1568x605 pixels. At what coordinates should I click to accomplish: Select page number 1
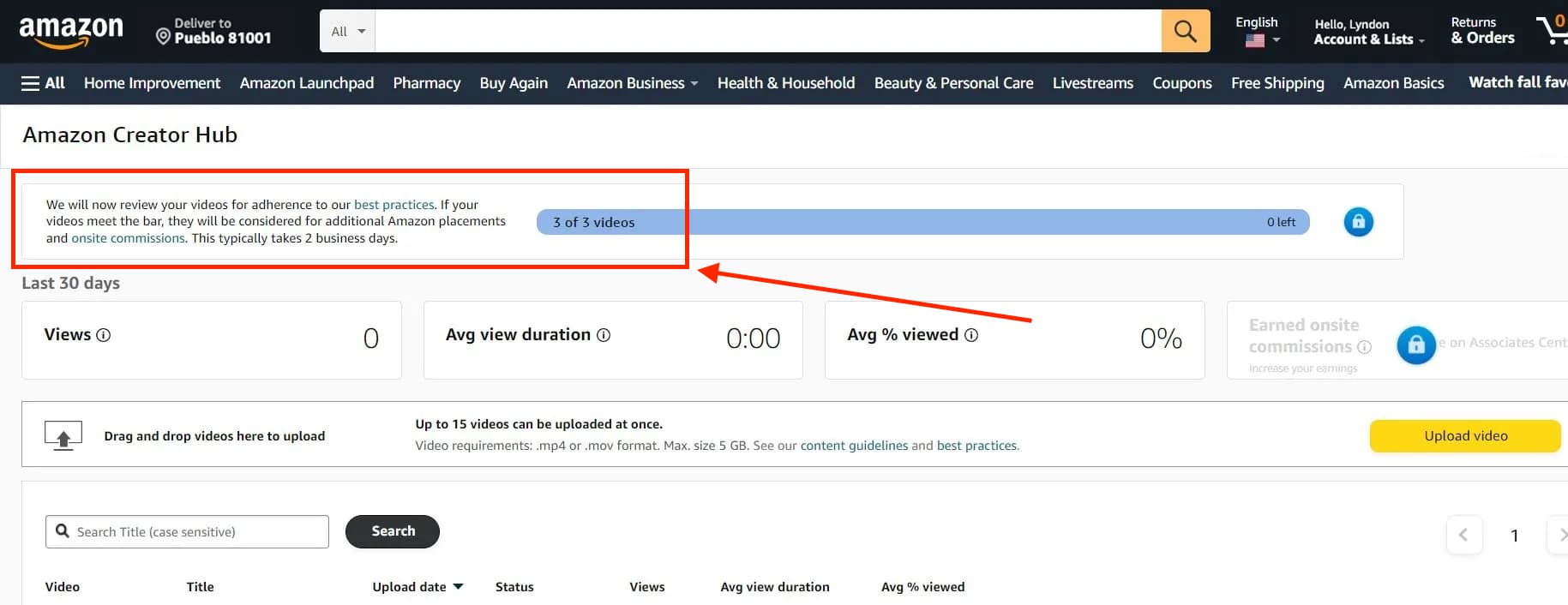coord(1514,536)
